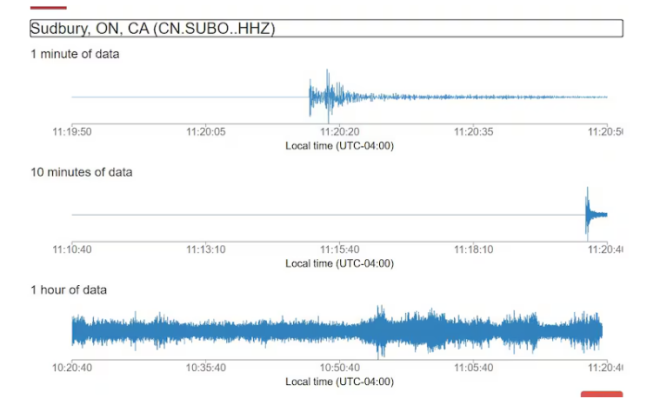Viewport: 660px width, 412px height.
Task: Click the seismic spike in the 10 minutes chart
Action: pos(588,212)
